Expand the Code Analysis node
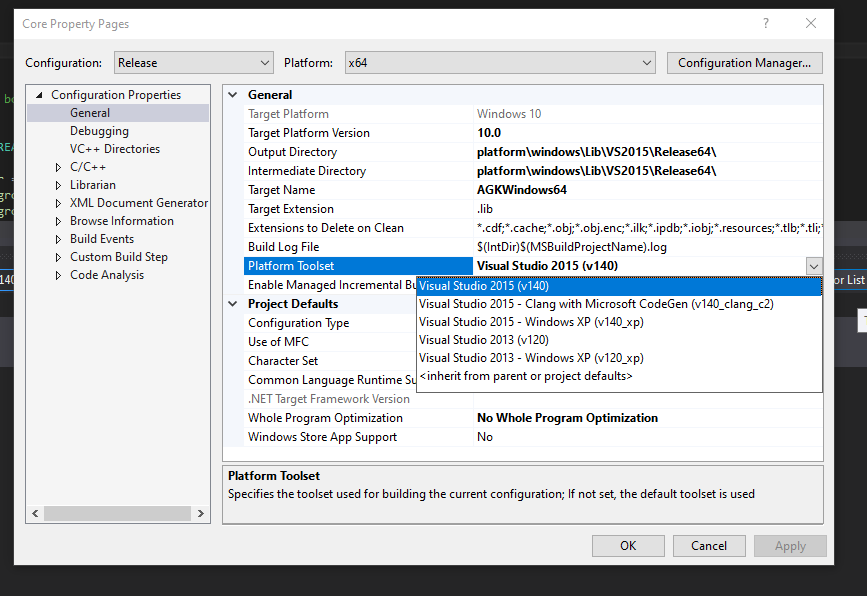The height and width of the screenshot is (596, 867). click(x=58, y=275)
